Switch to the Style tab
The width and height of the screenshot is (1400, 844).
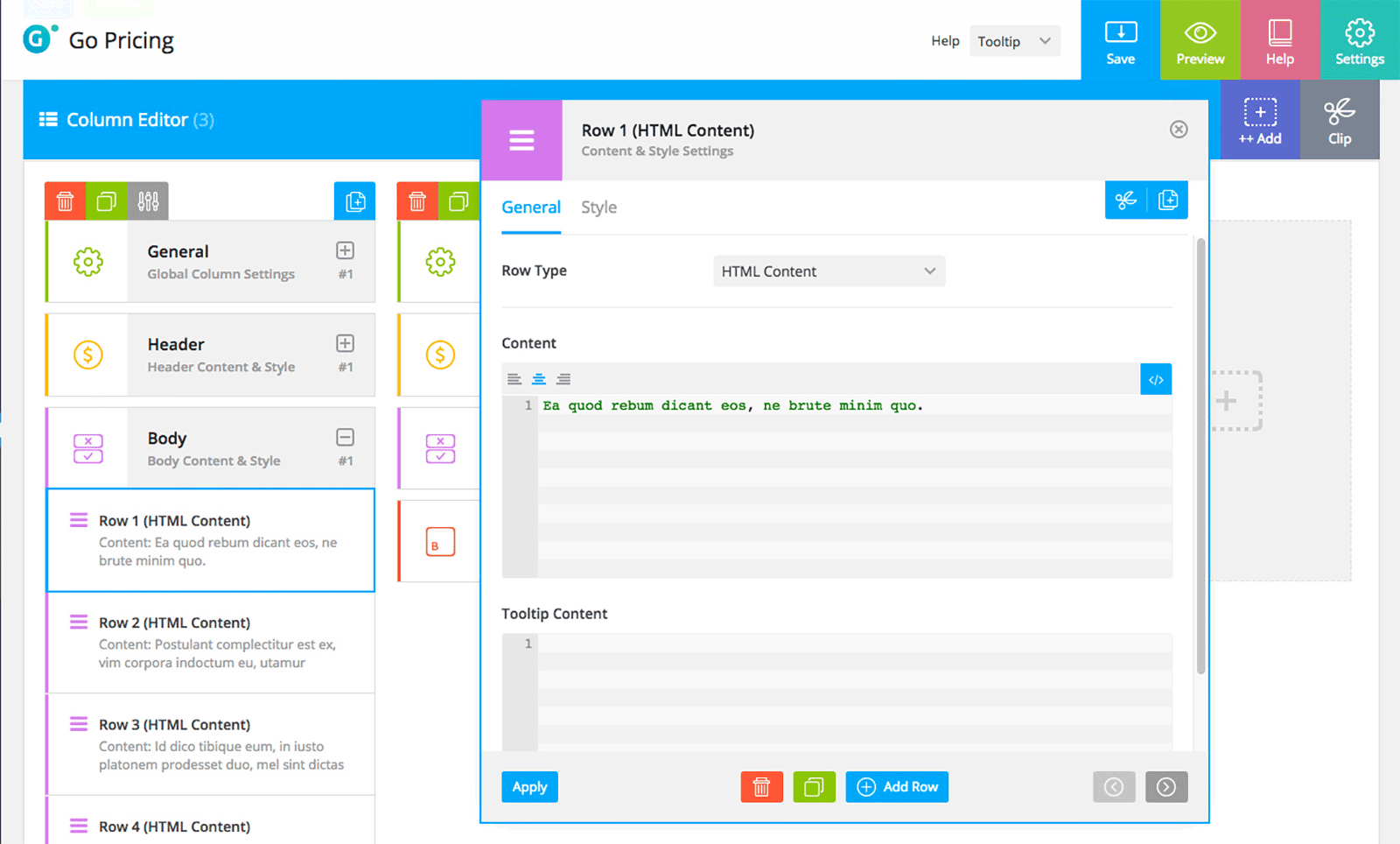pos(599,207)
